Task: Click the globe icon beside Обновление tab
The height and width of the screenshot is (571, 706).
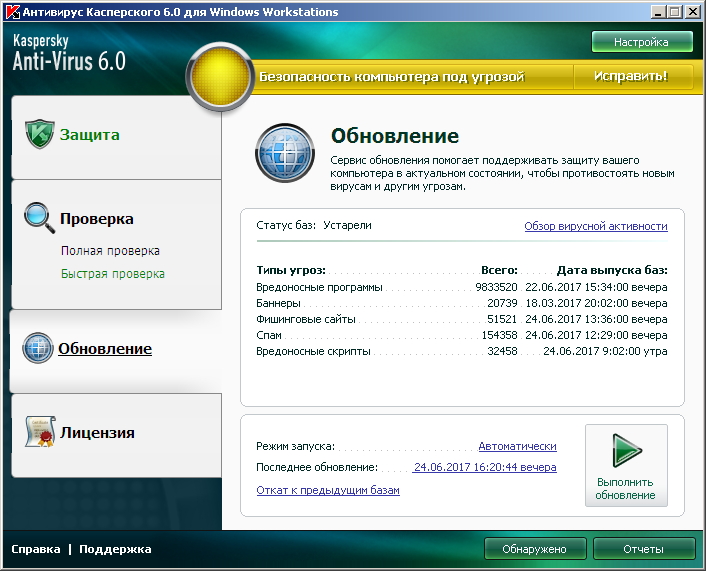Action: pos(37,349)
